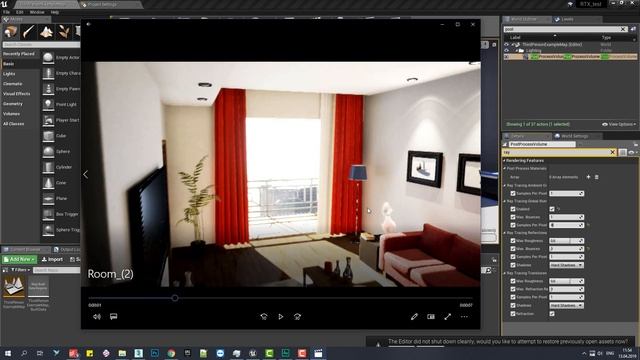The height and width of the screenshot is (360, 640).
Task: Pick the Cube primitive icon
Action: click(x=48, y=136)
